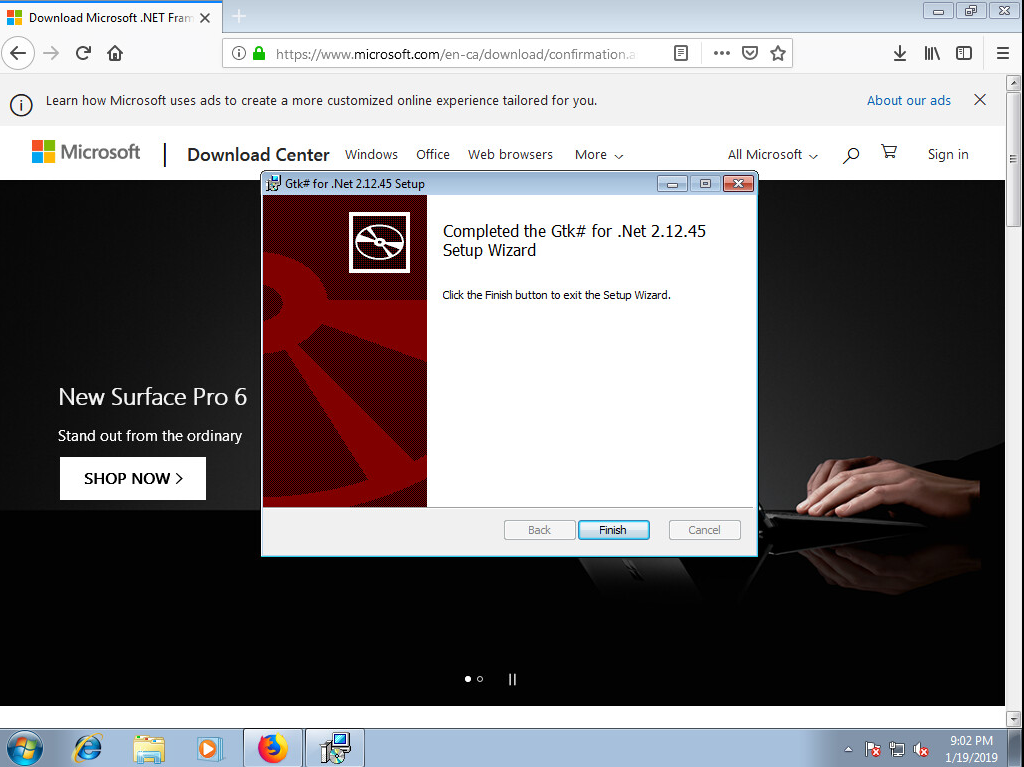The width and height of the screenshot is (1024, 767).
Task: Close the Gtk# Setup dialog window
Action: pyautogui.click(x=738, y=184)
